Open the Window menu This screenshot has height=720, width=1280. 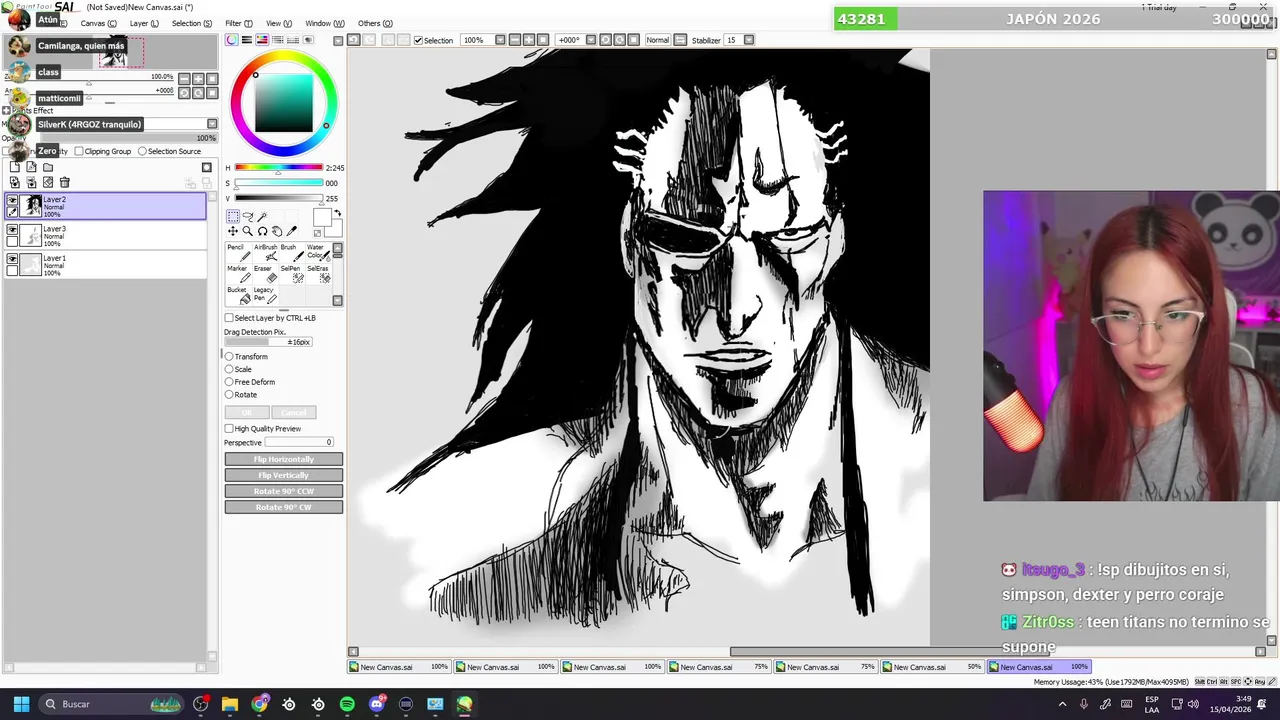pyautogui.click(x=325, y=23)
